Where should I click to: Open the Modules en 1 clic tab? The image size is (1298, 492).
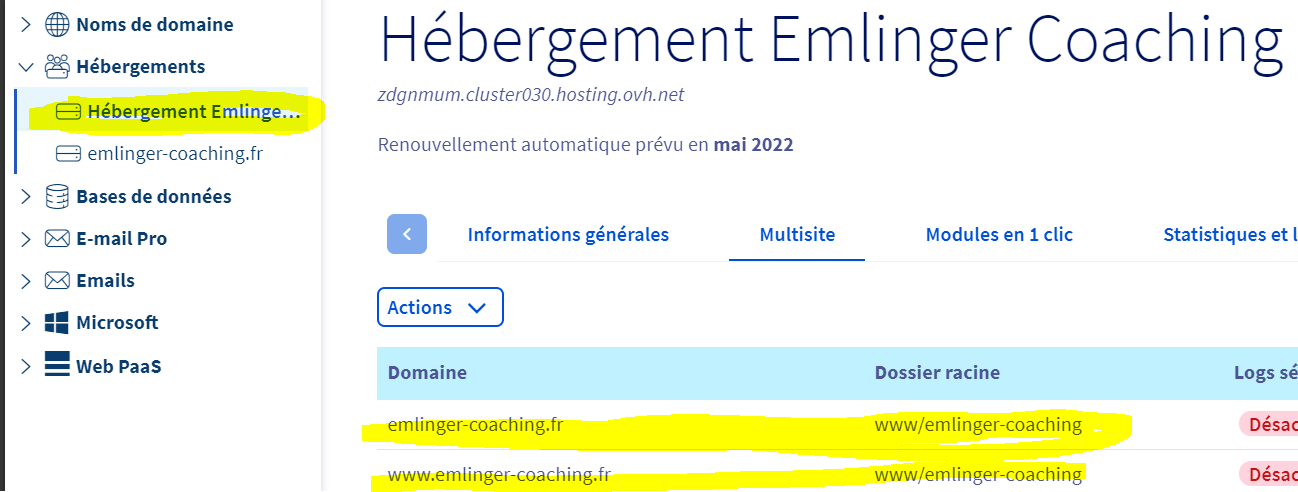pos(998,235)
